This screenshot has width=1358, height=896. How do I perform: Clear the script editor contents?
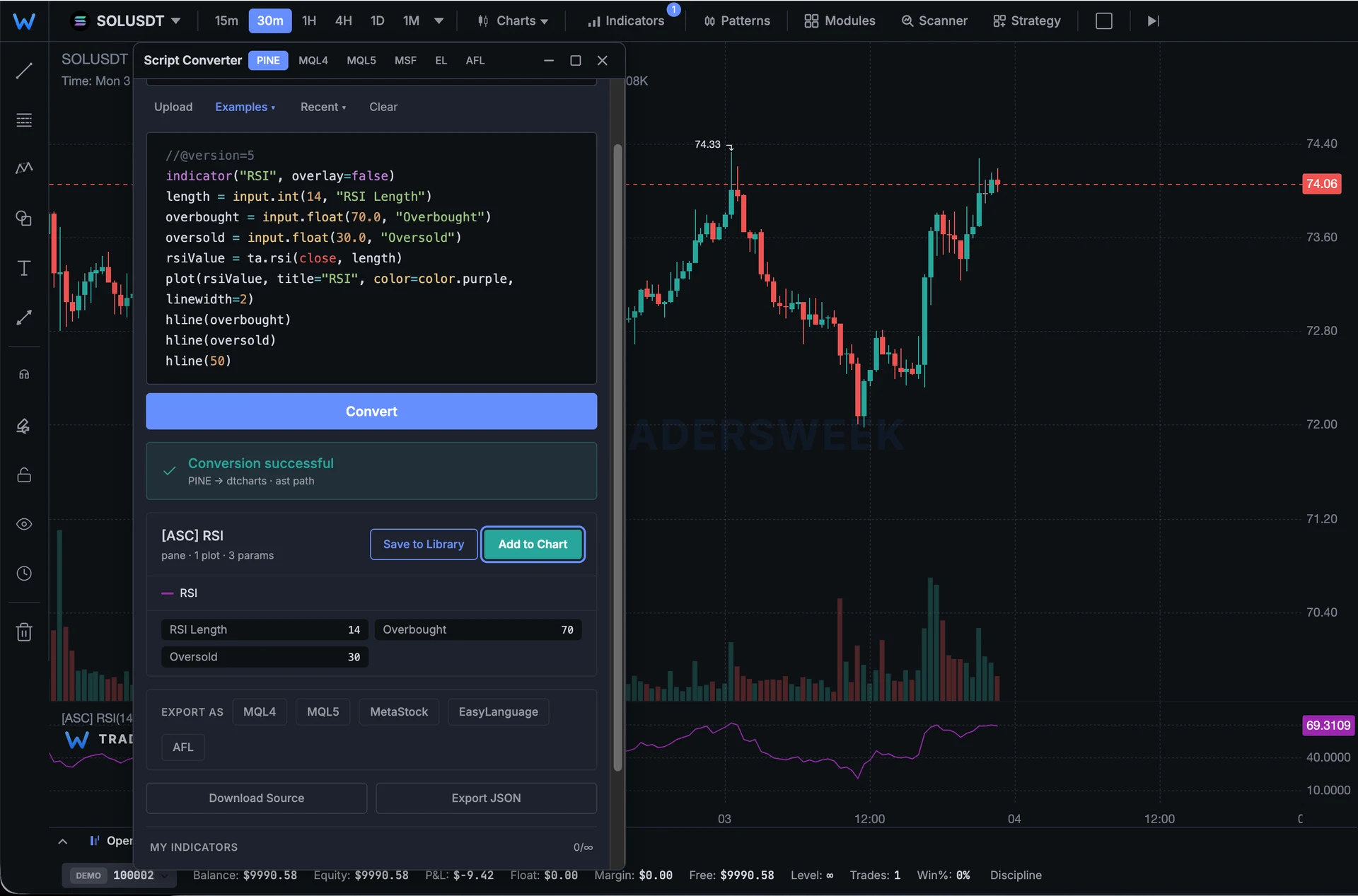click(383, 107)
